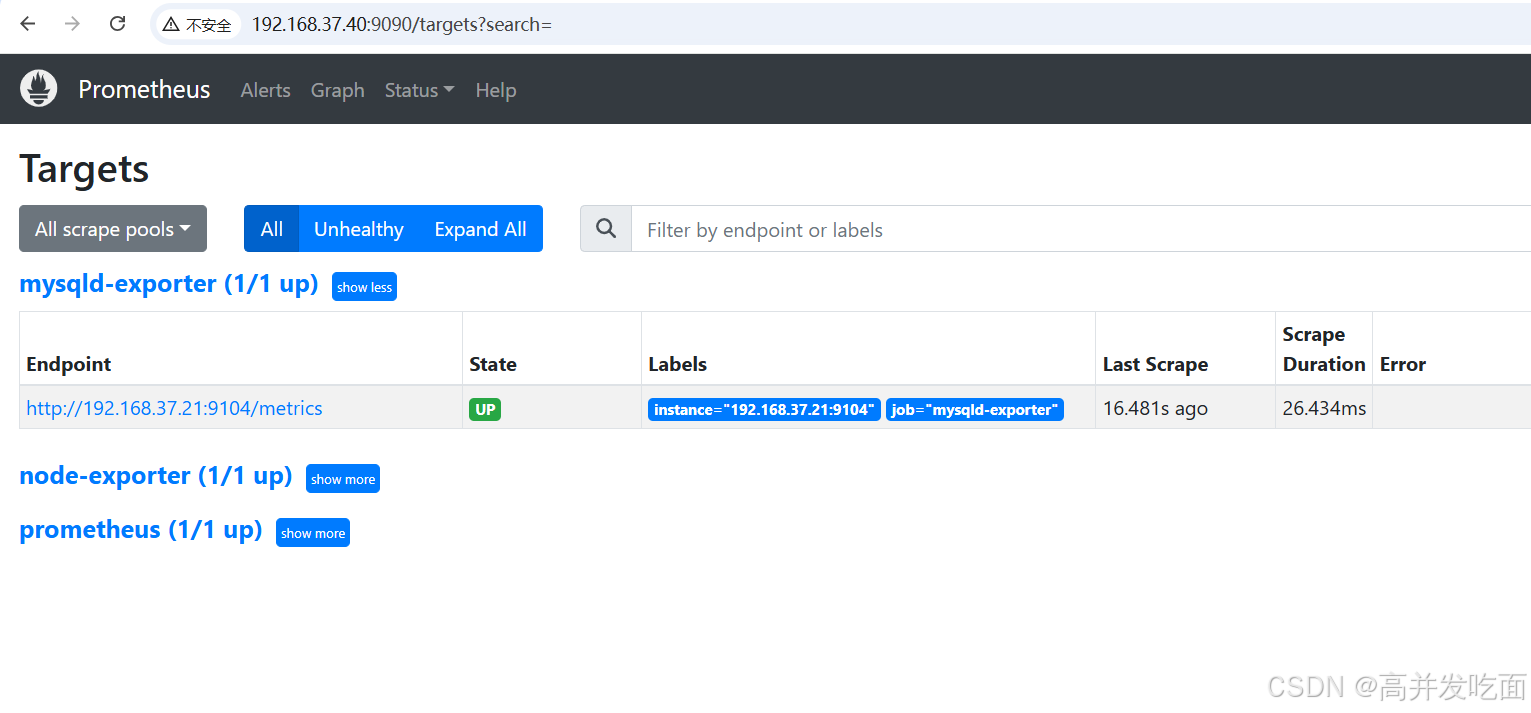Reload the page with refresh icon
This screenshot has height=713, width=1531.
click(117, 23)
